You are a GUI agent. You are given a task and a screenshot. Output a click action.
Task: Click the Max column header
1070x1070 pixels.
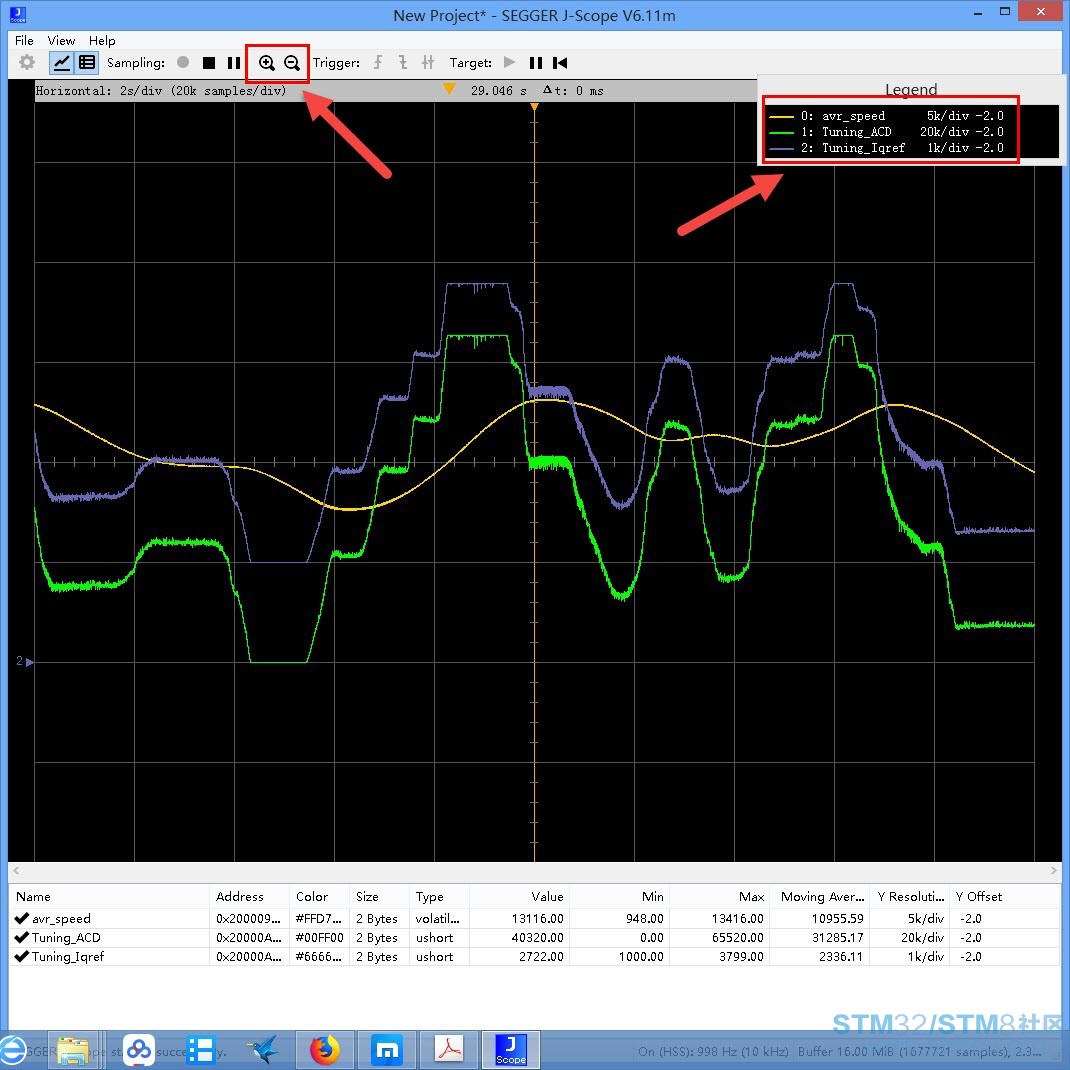click(719, 897)
